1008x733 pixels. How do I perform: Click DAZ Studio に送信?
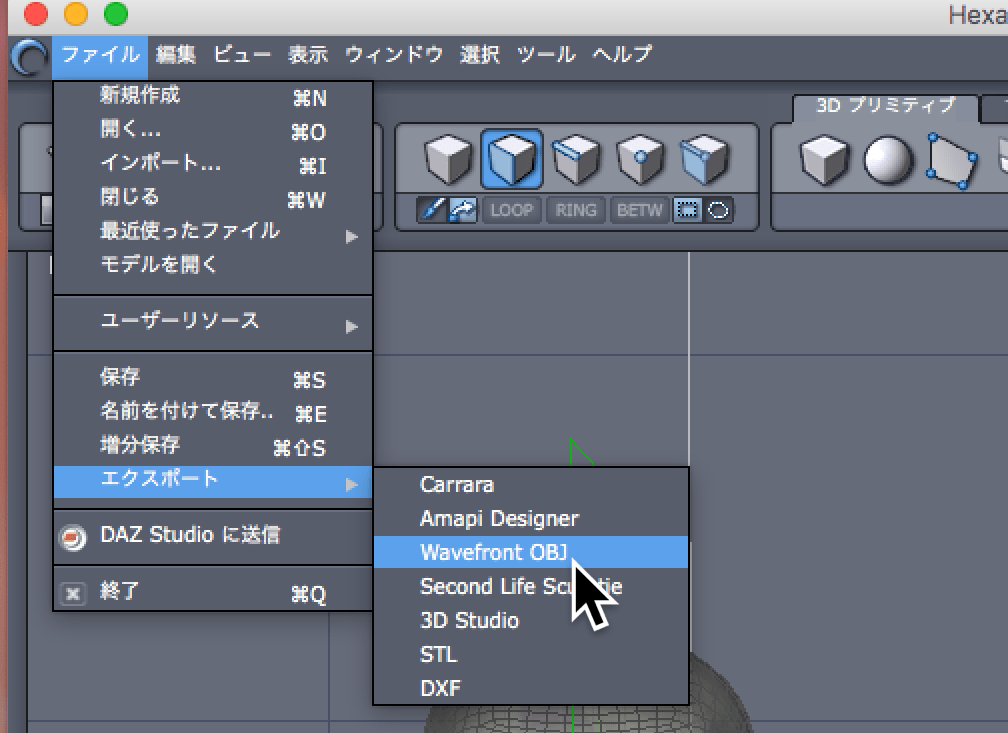(x=190, y=536)
